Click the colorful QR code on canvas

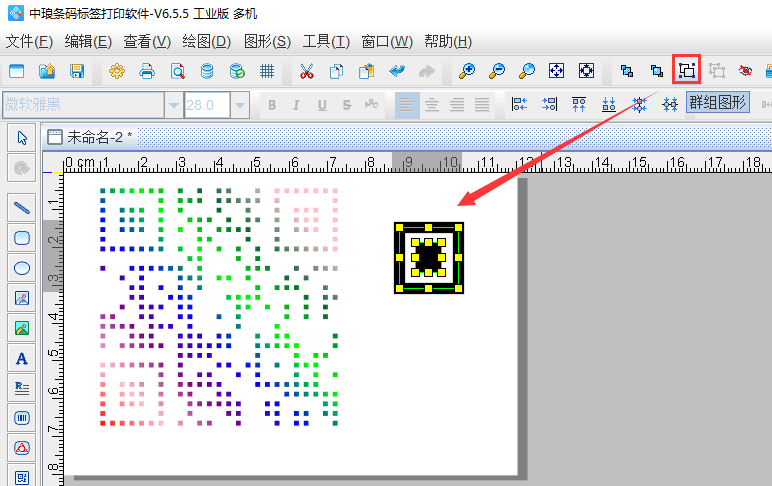(220, 306)
